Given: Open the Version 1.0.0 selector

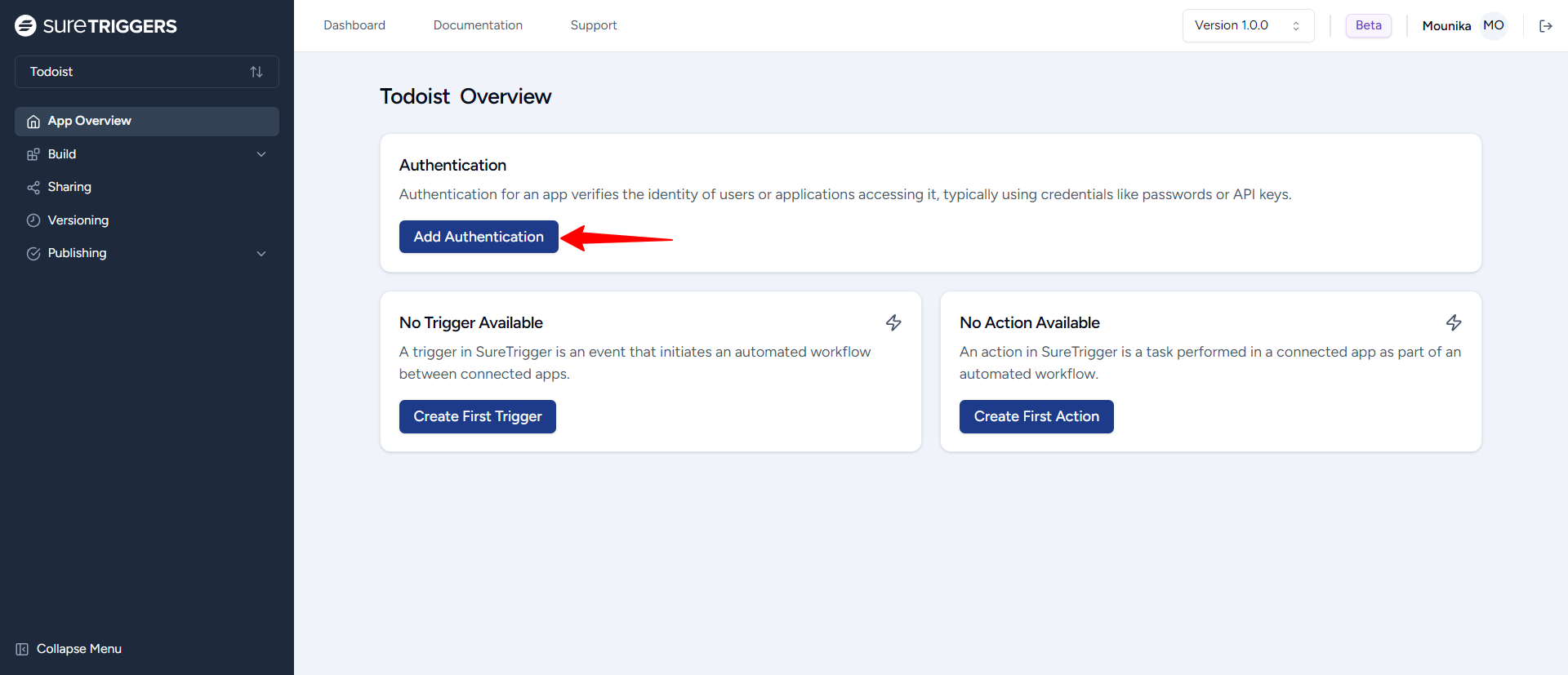Looking at the screenshot, I should [x=1247, y=26].
